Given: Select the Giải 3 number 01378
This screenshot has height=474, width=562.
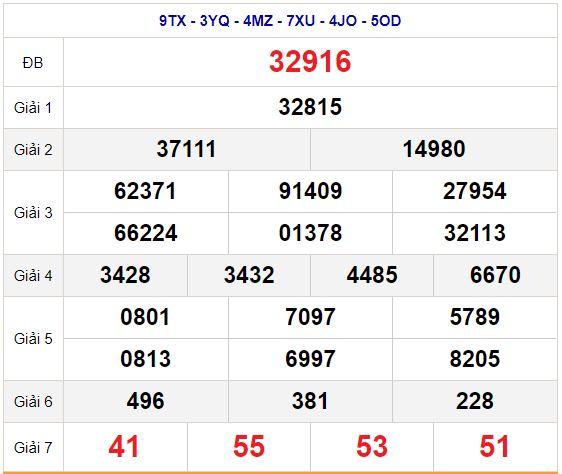Looking at the screenshot, I should [x=310, y=233].
